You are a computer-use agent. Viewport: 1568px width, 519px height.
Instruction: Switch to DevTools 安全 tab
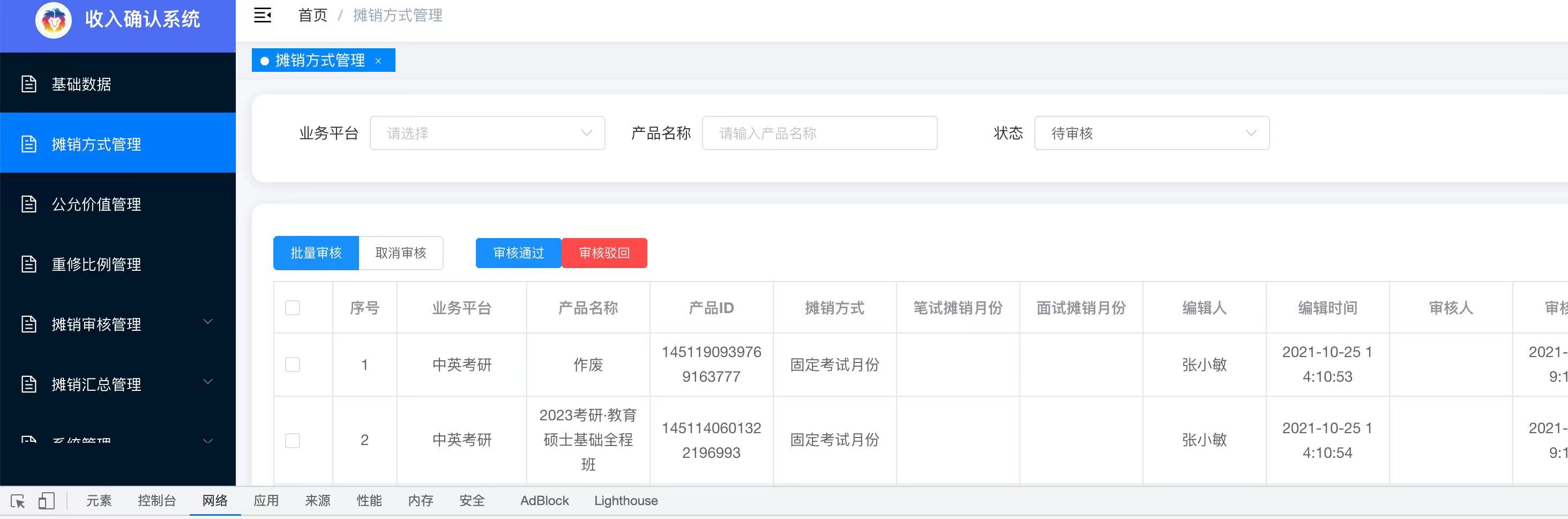[472, 501]
